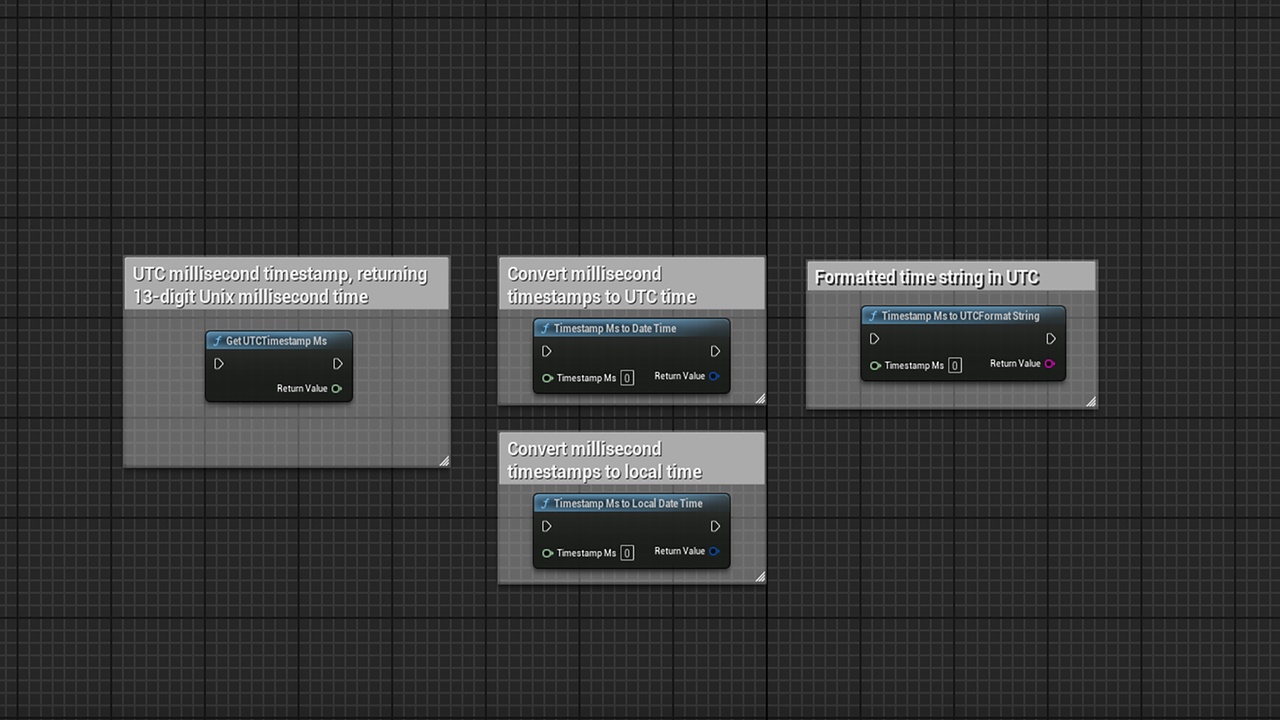Click Timestamp Ms input pin on UTCFormat String node
Viewport: 1280px width, 720px height.
875,365
